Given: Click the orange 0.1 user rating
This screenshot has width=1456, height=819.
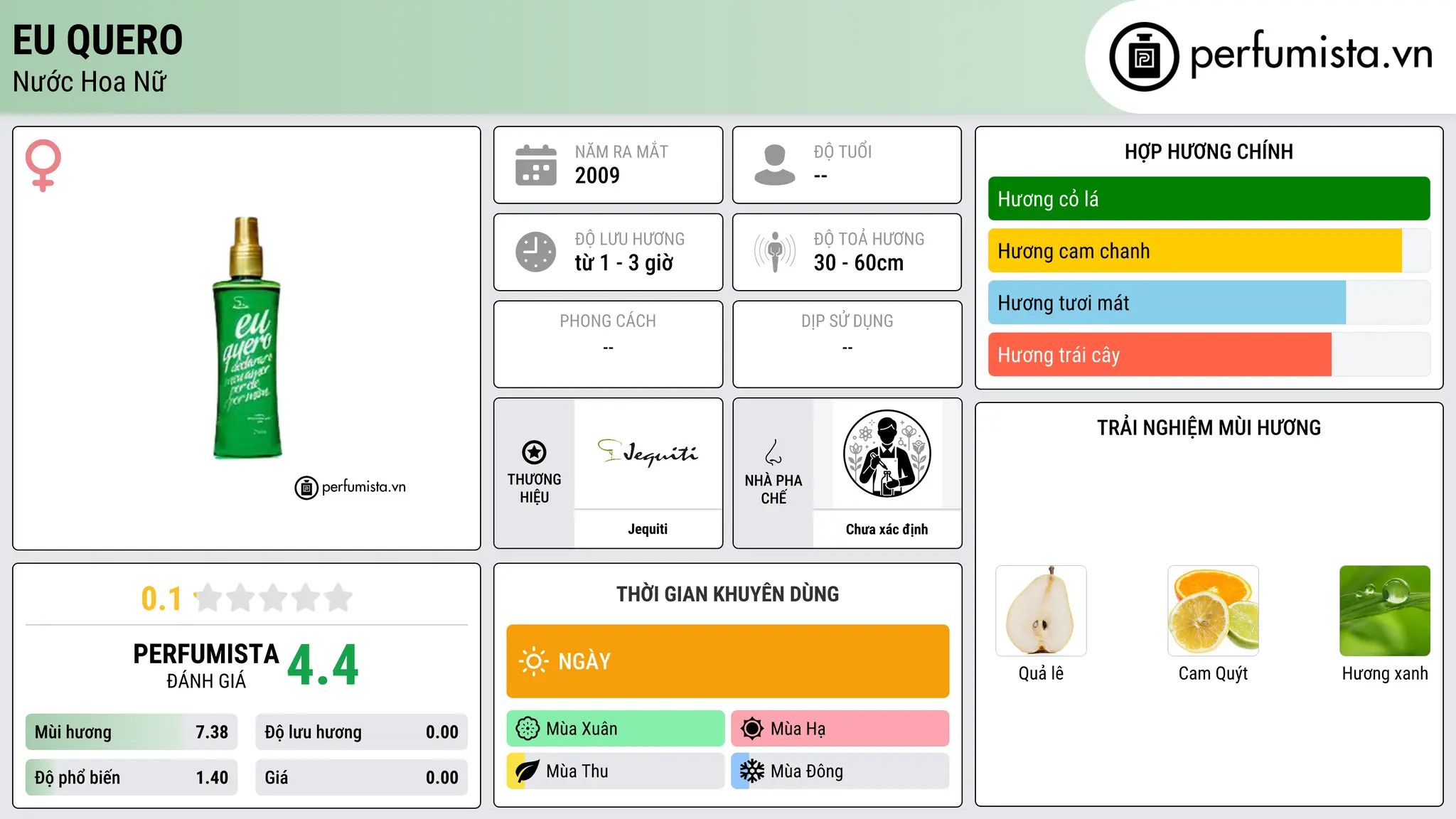Looking at the screenshot, I should click(161, 599).
